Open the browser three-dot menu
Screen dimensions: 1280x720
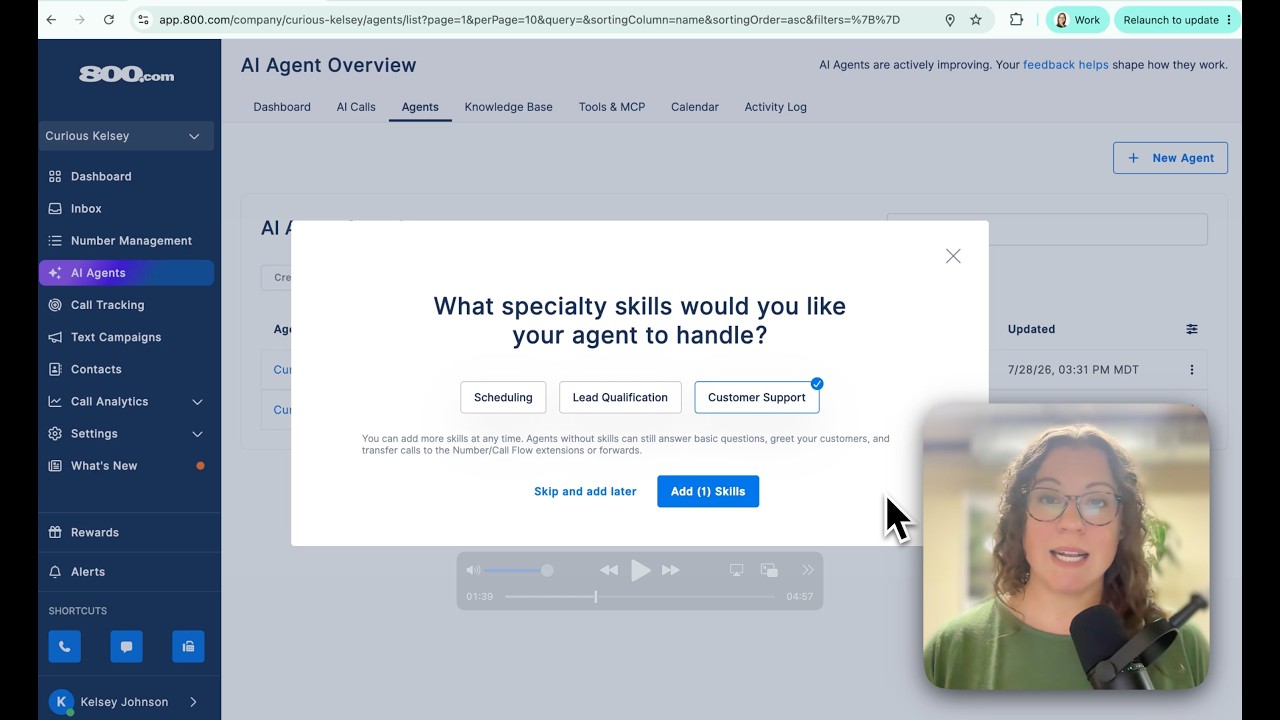click(1230, 19)
